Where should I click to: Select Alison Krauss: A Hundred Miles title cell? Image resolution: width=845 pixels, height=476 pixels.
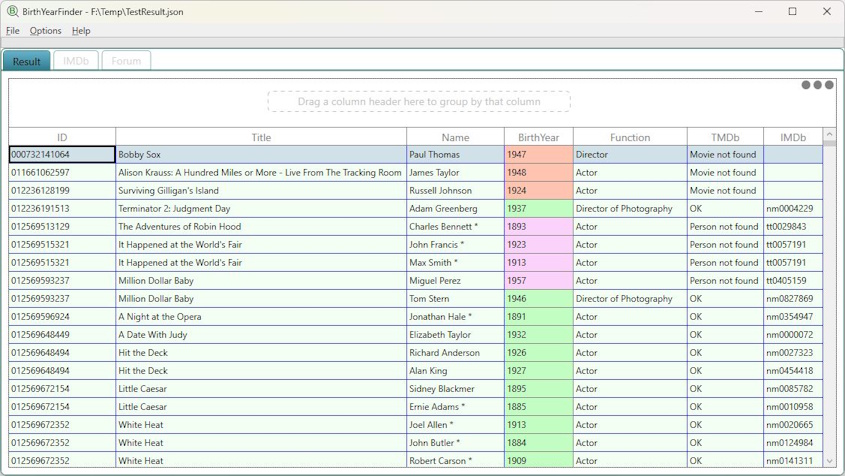click(x=261, y=173)
